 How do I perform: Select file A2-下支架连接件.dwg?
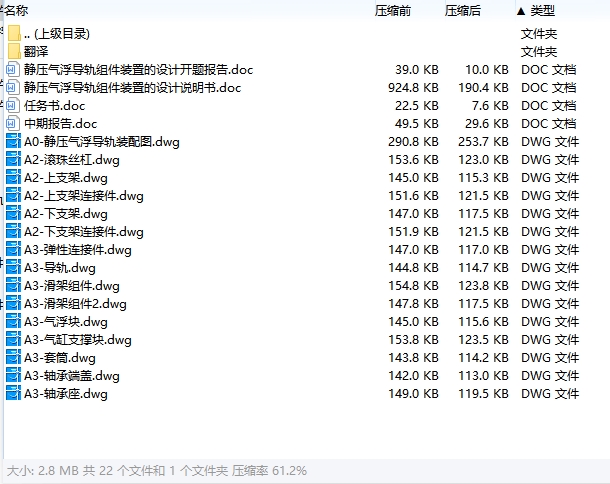(84, 231)
